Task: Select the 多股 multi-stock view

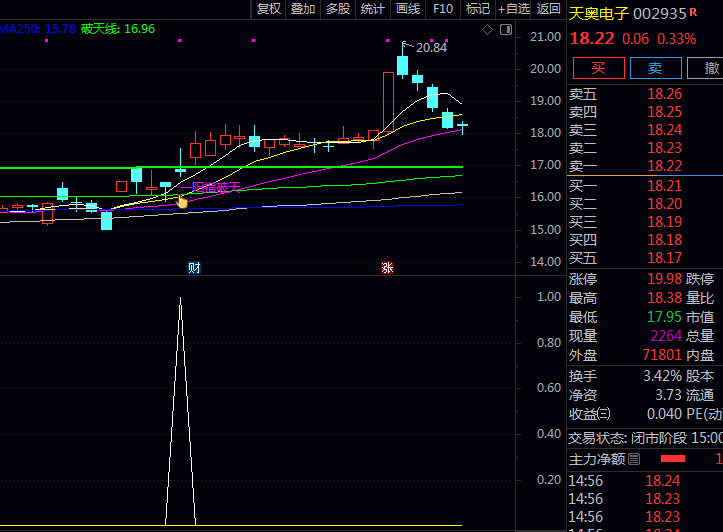Action: click(x=337, y=9)
